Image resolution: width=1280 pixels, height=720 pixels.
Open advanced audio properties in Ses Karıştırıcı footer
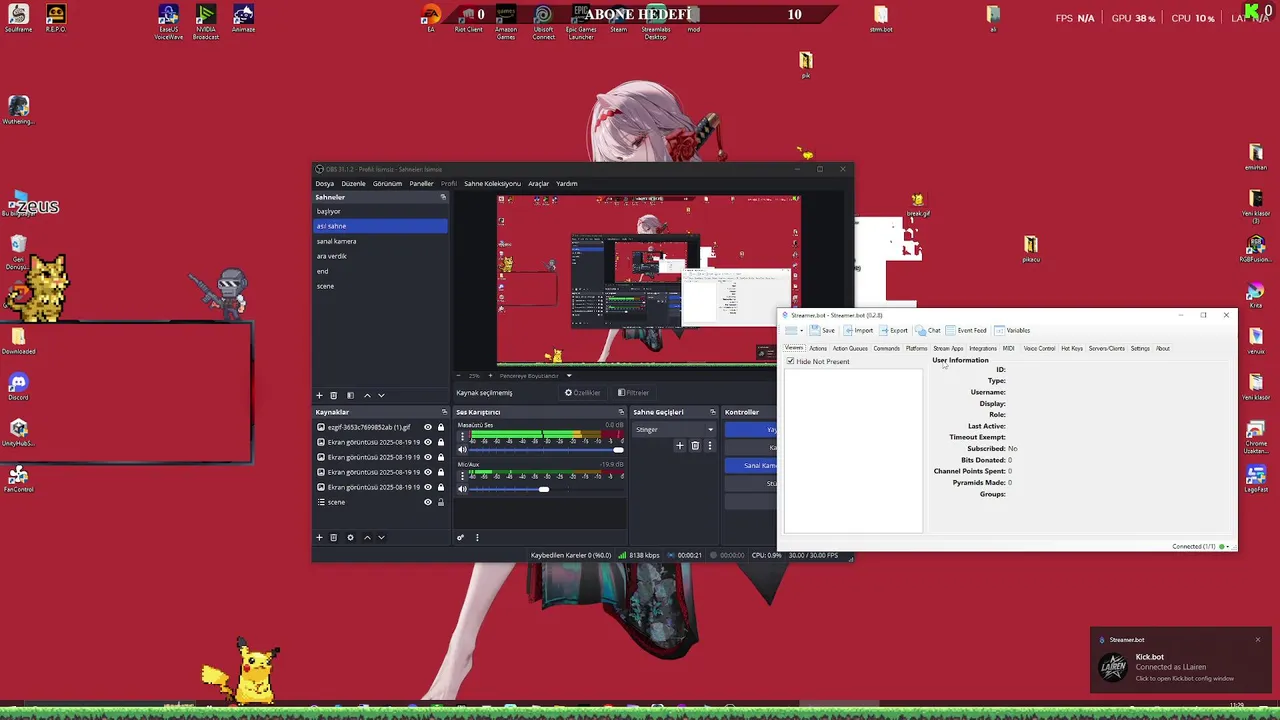click(460, 537)
